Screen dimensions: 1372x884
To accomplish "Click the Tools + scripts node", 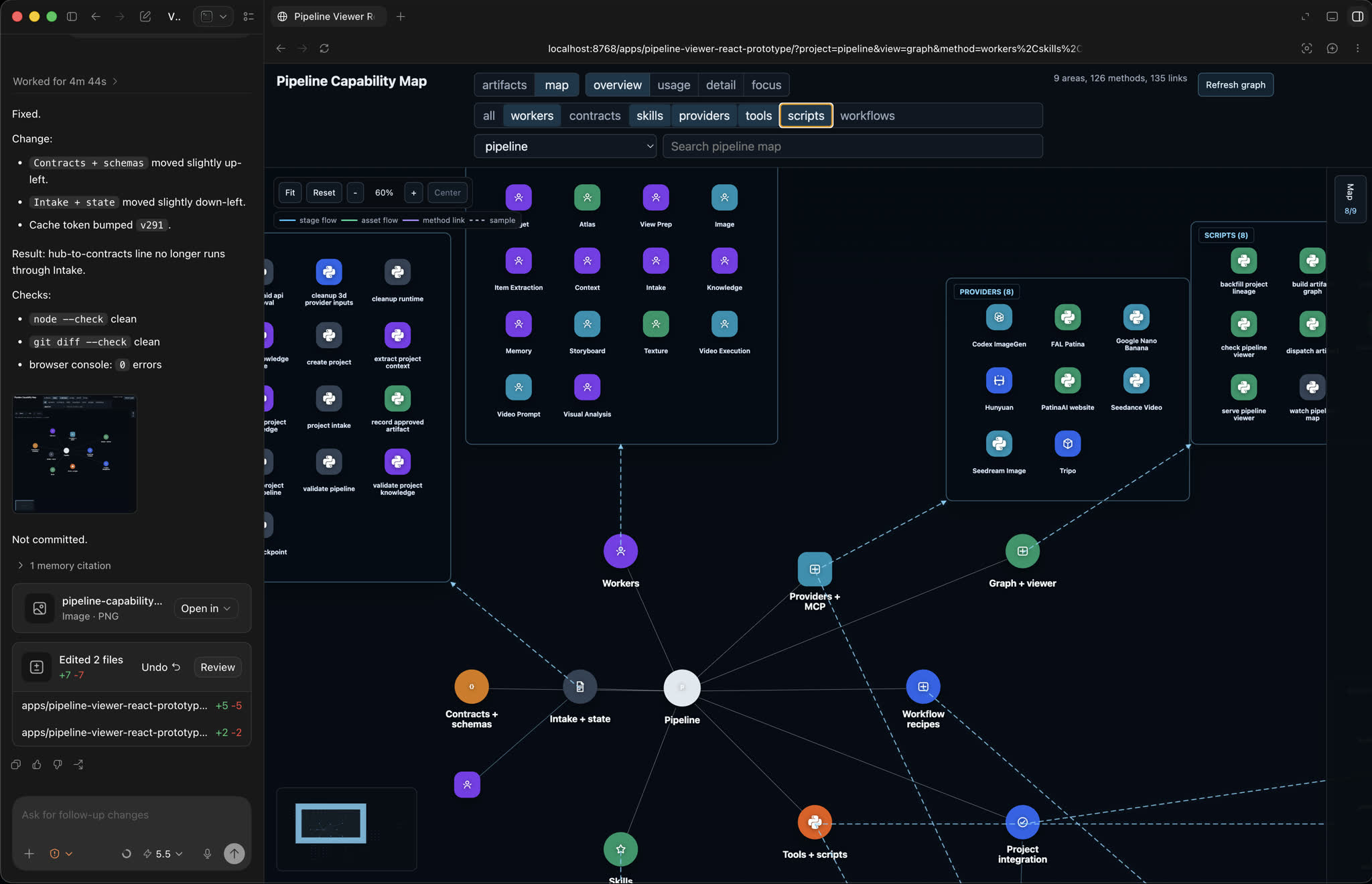I will click(x=815, y=822).
